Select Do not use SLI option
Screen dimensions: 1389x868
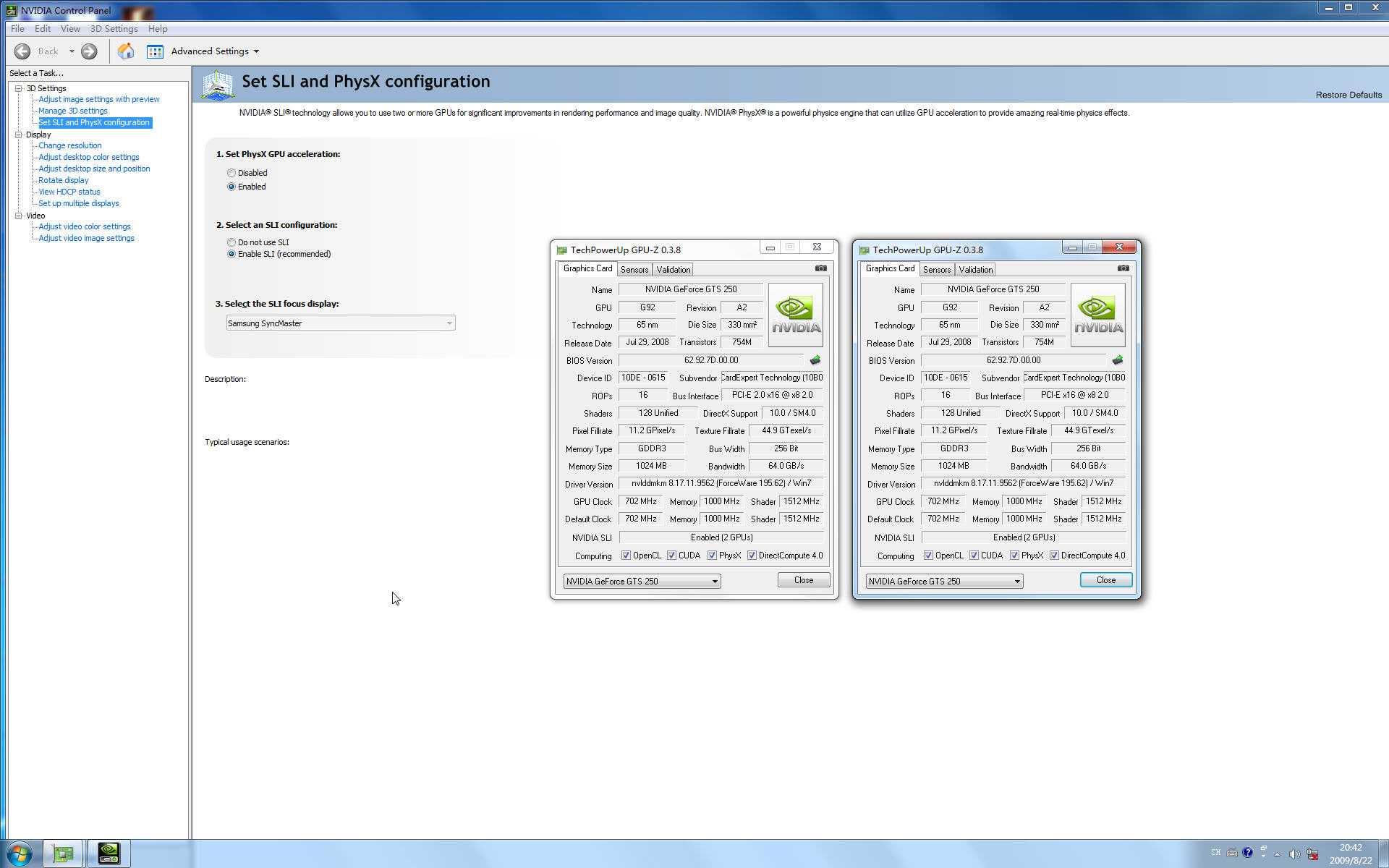coord(231,242)
